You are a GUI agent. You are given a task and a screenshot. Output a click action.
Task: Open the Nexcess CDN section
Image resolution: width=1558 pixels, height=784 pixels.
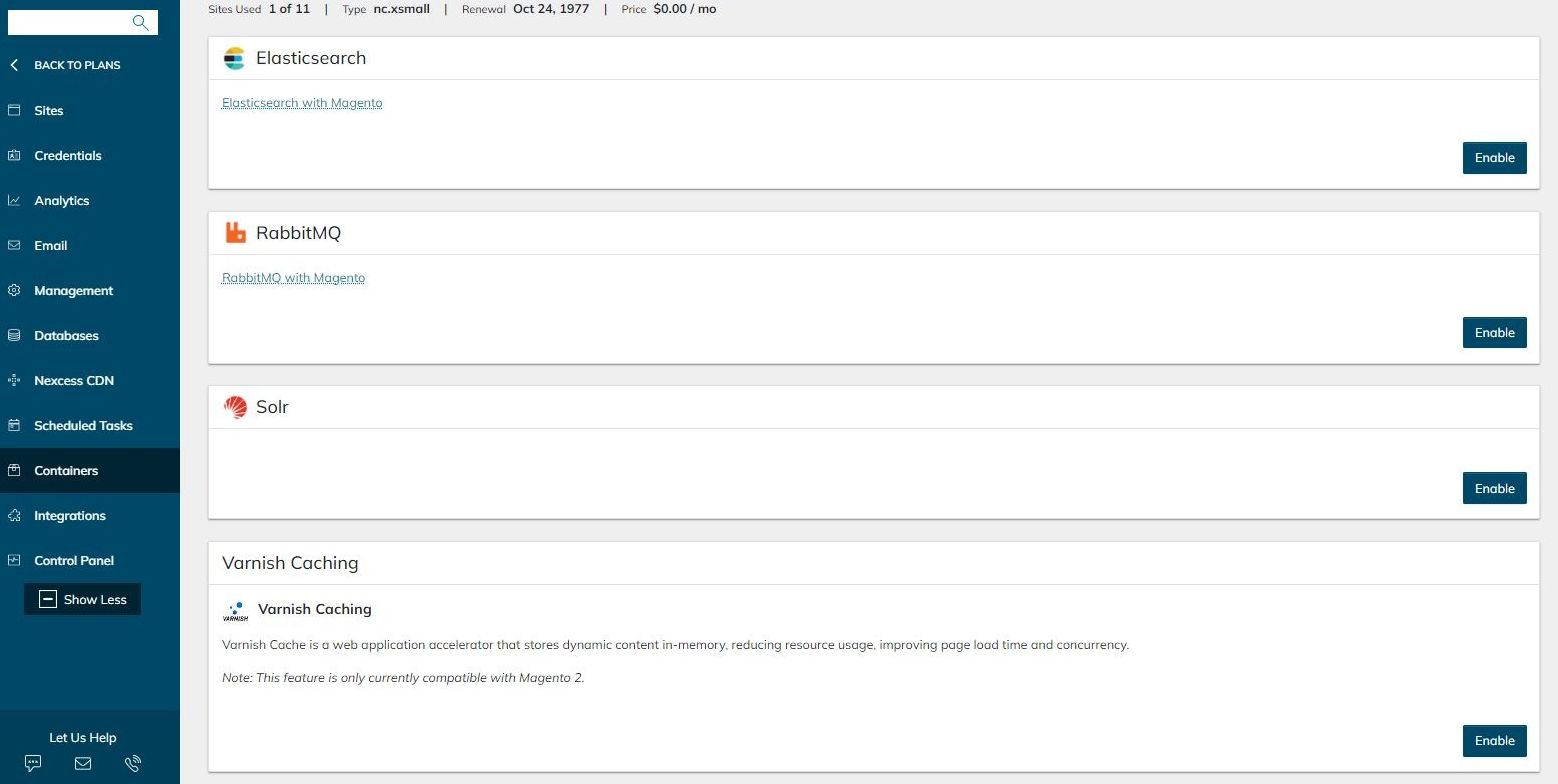90,380
